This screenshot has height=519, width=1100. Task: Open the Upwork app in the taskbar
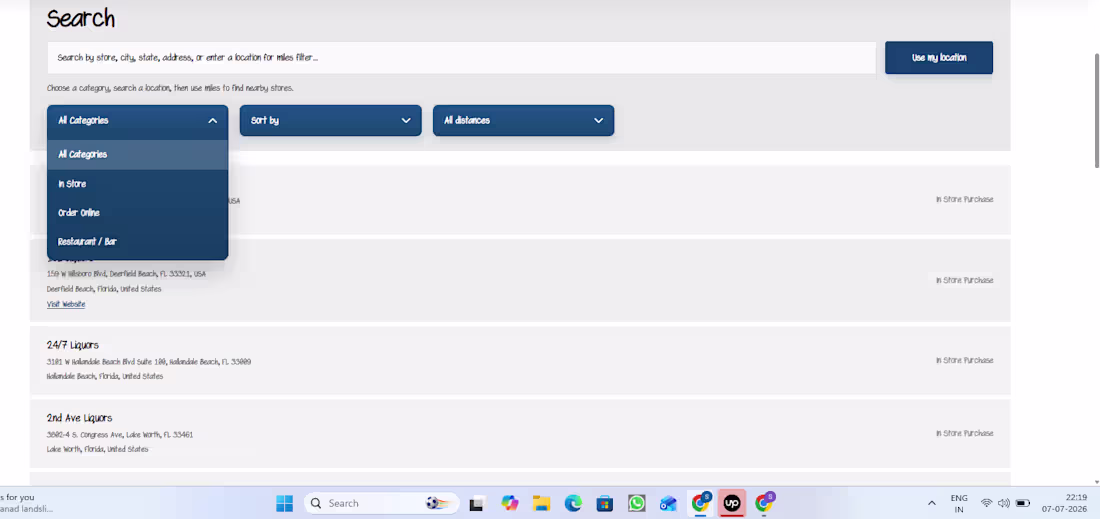[732, 503]
